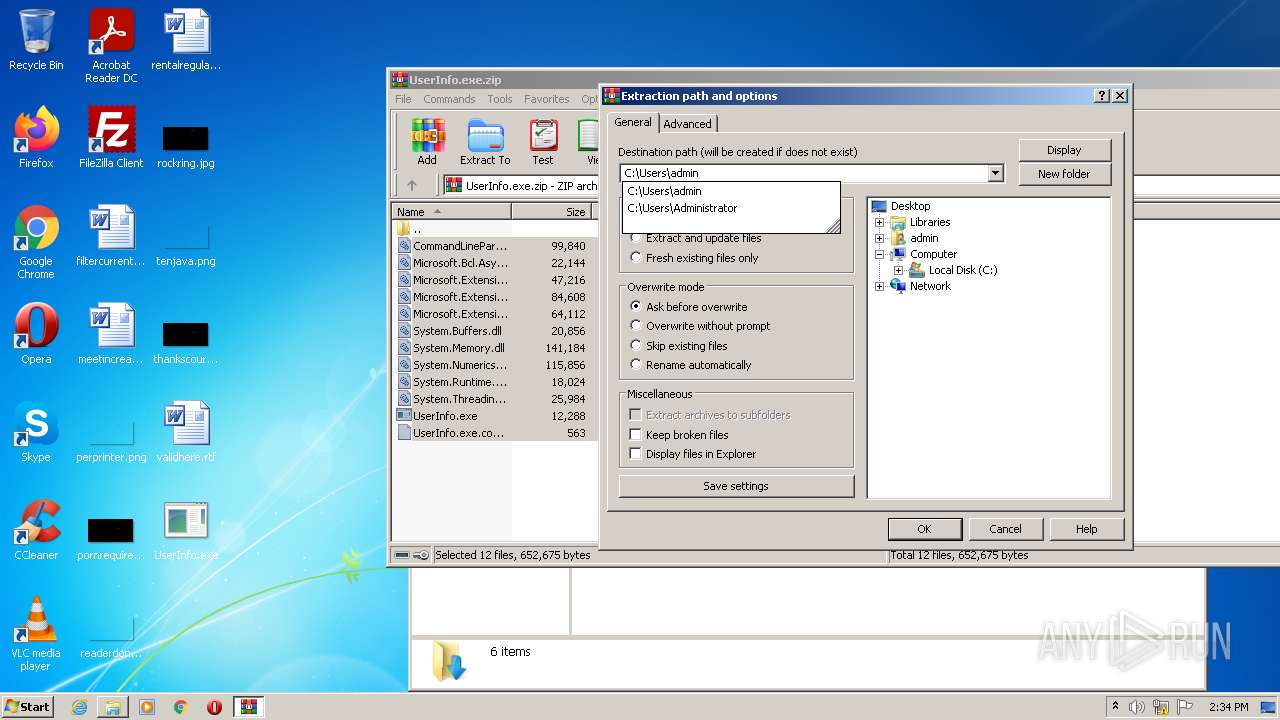Click the up-one-level arrow in WinRAR
The height and width of the screenshot is (720, 1280).
(412, 185)
